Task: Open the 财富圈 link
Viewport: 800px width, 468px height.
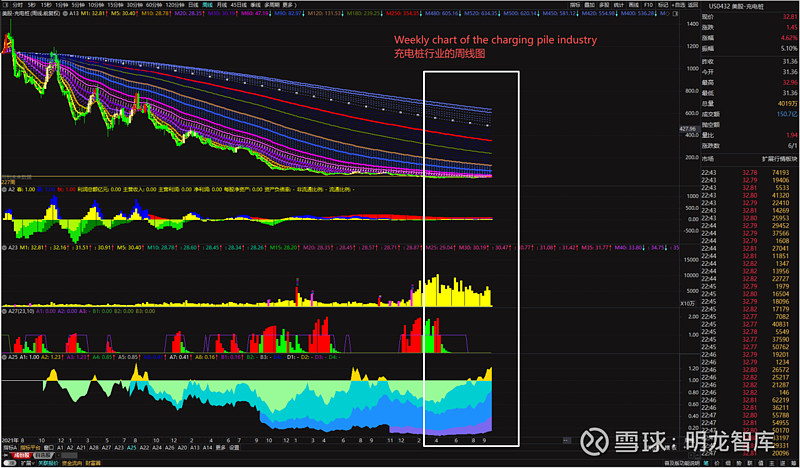Action: coord(93,463)
